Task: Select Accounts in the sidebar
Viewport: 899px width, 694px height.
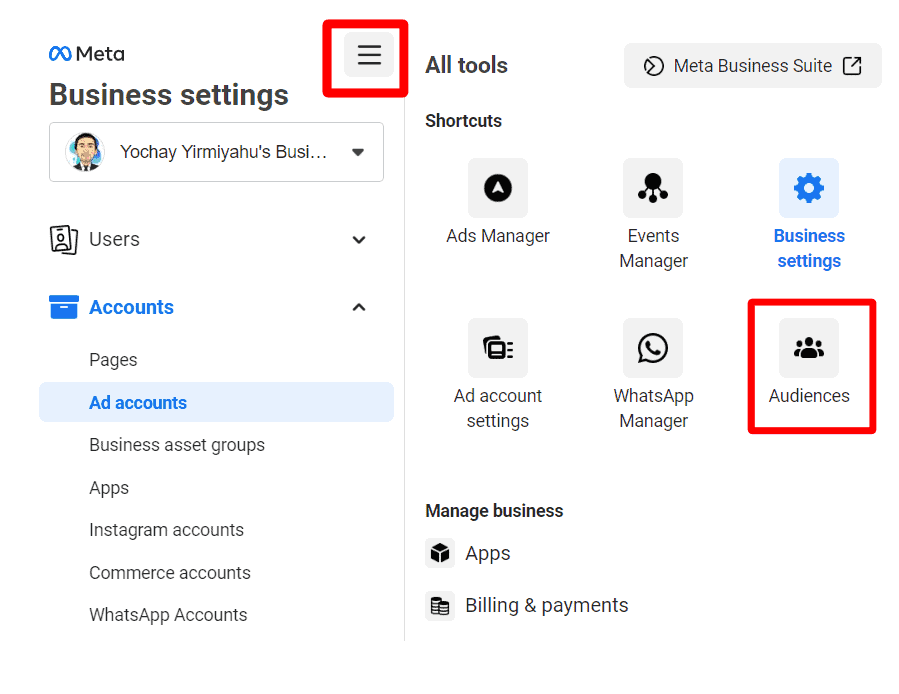Action: (x=131, y=307)
